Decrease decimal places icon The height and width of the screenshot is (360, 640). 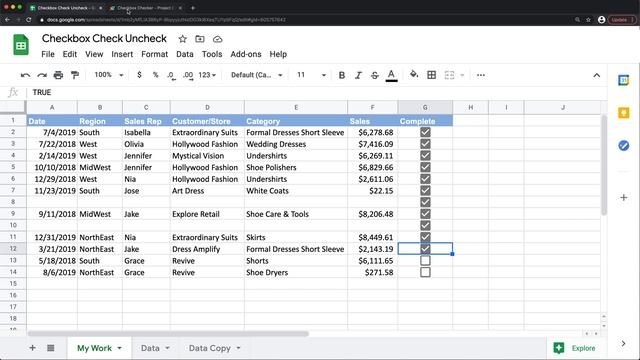[x=171, y=76]
